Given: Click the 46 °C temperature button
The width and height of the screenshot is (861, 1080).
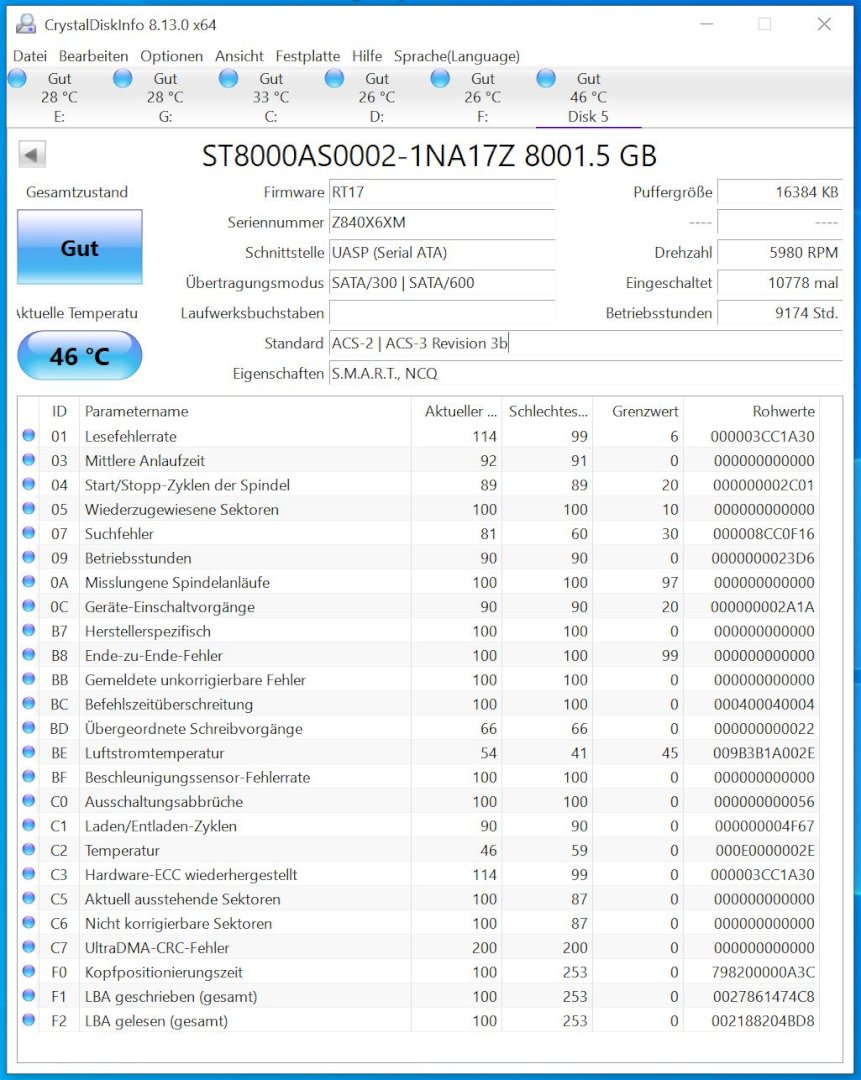Looking at the screenshot, I should click(x=80, y=356).
